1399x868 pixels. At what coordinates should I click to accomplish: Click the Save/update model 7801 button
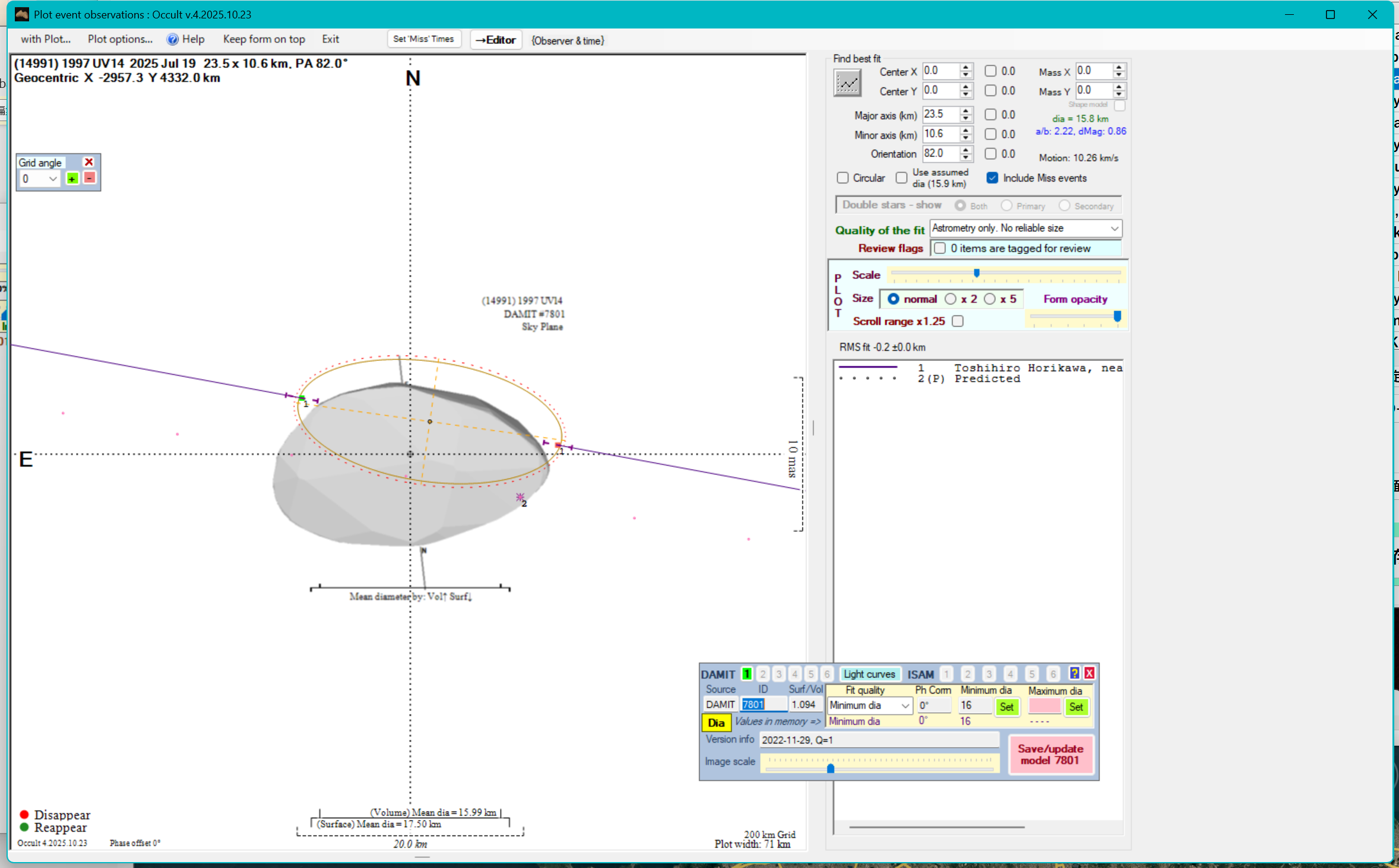[1050, 755]
